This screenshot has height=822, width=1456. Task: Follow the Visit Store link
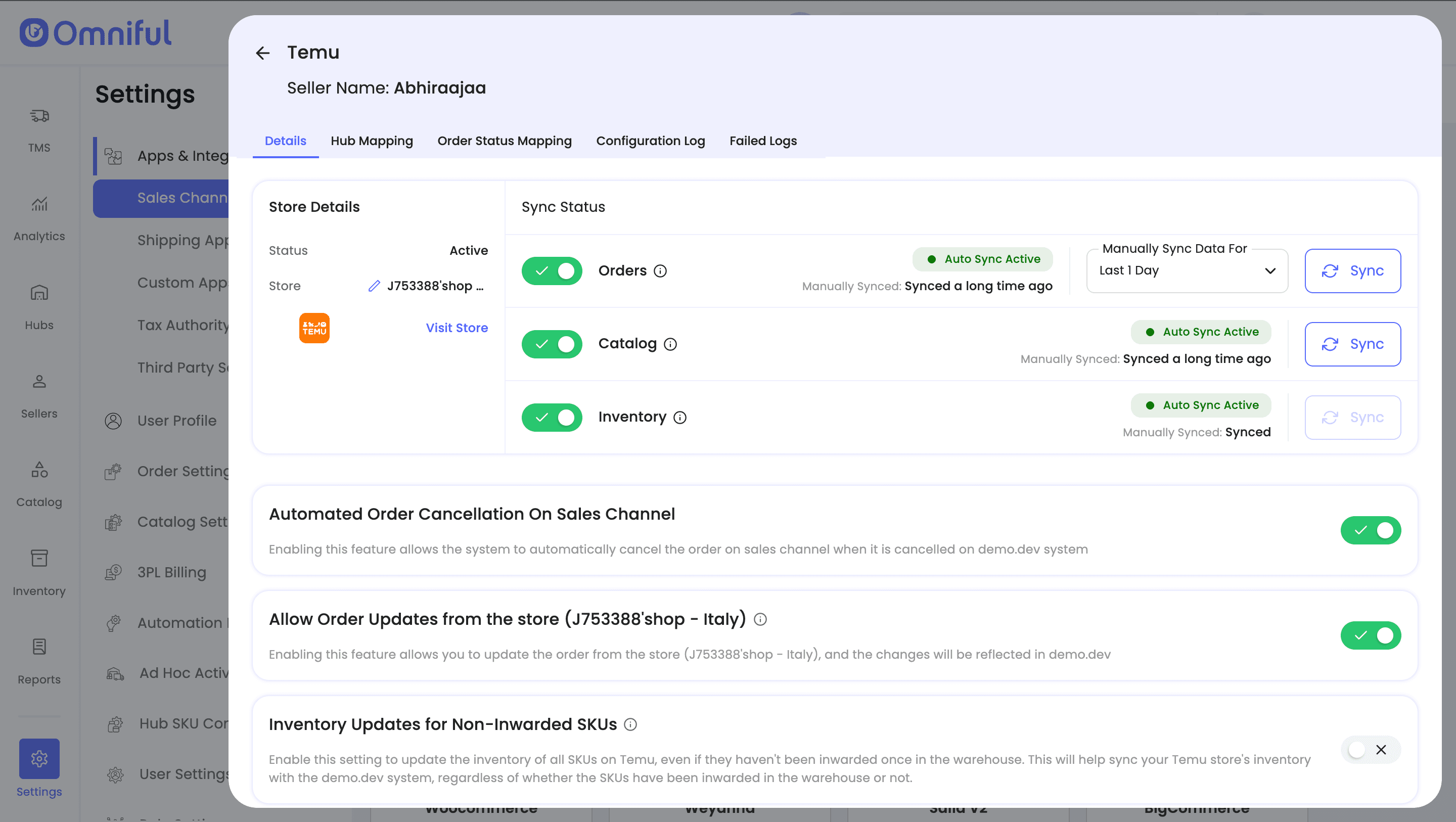456,328
